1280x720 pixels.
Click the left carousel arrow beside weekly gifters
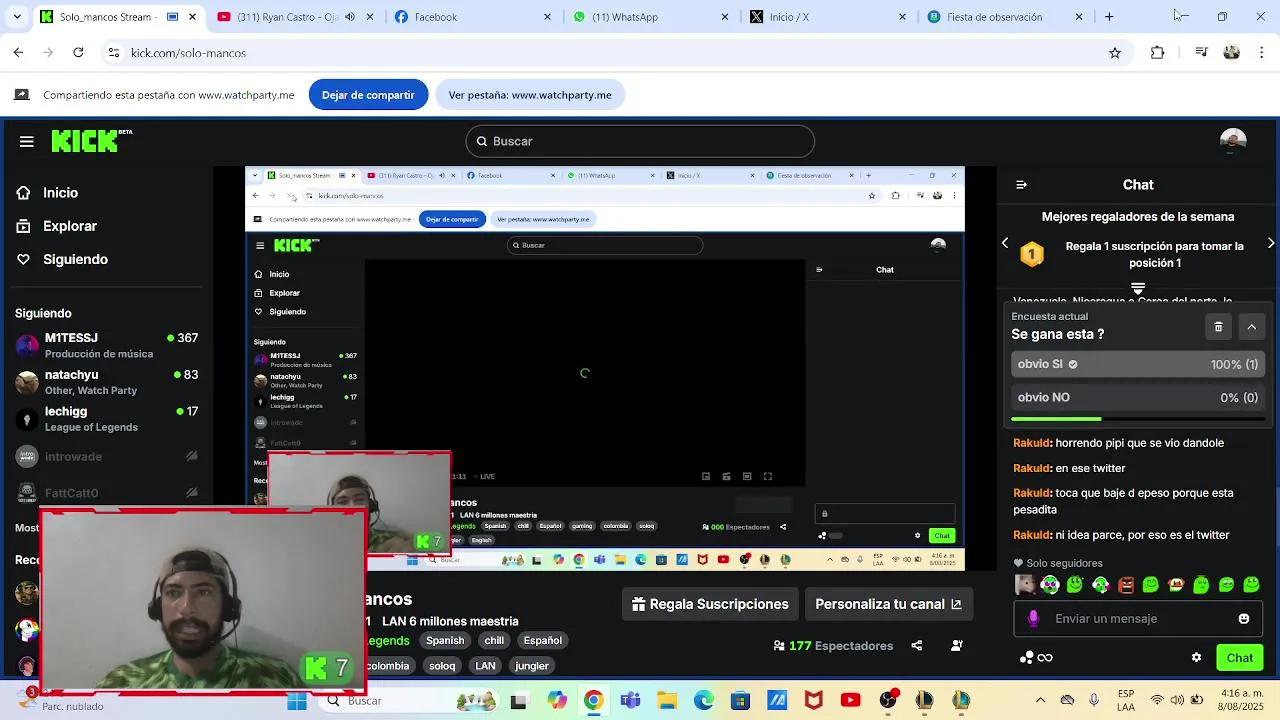pos(1005,242)
